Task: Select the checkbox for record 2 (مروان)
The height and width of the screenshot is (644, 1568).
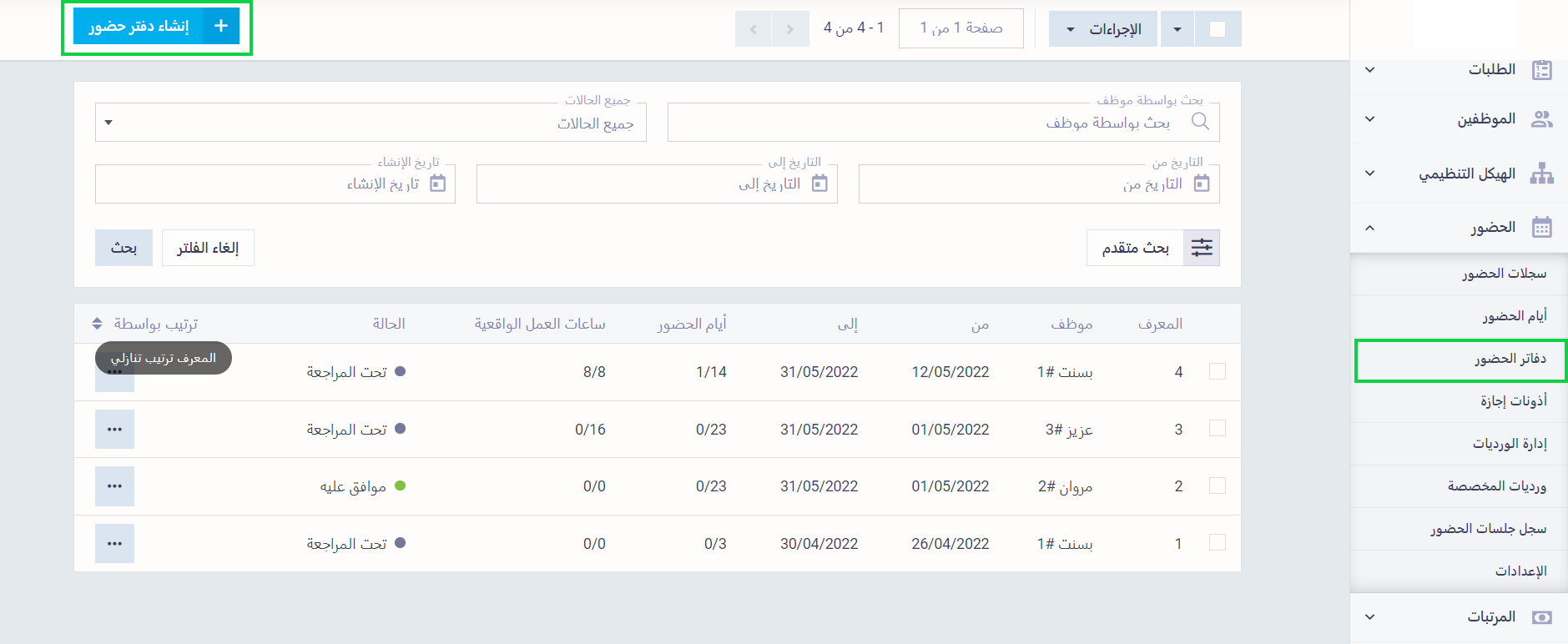Action: (1217, 486)
